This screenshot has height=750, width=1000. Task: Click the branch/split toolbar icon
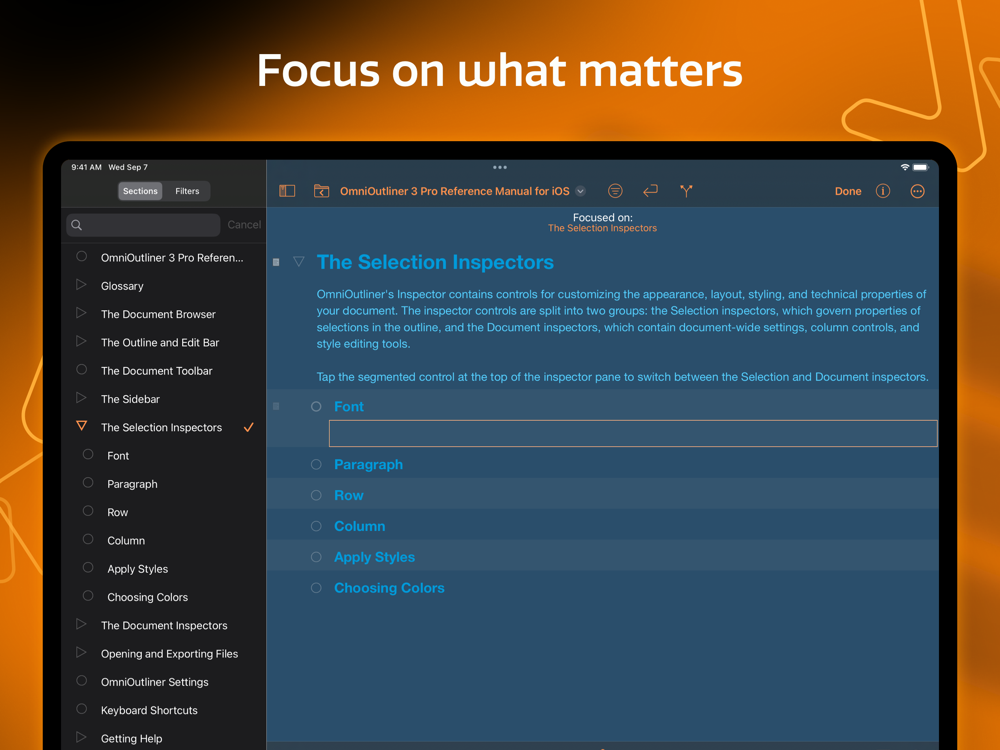pyautogui.click(x=686, y=191)
